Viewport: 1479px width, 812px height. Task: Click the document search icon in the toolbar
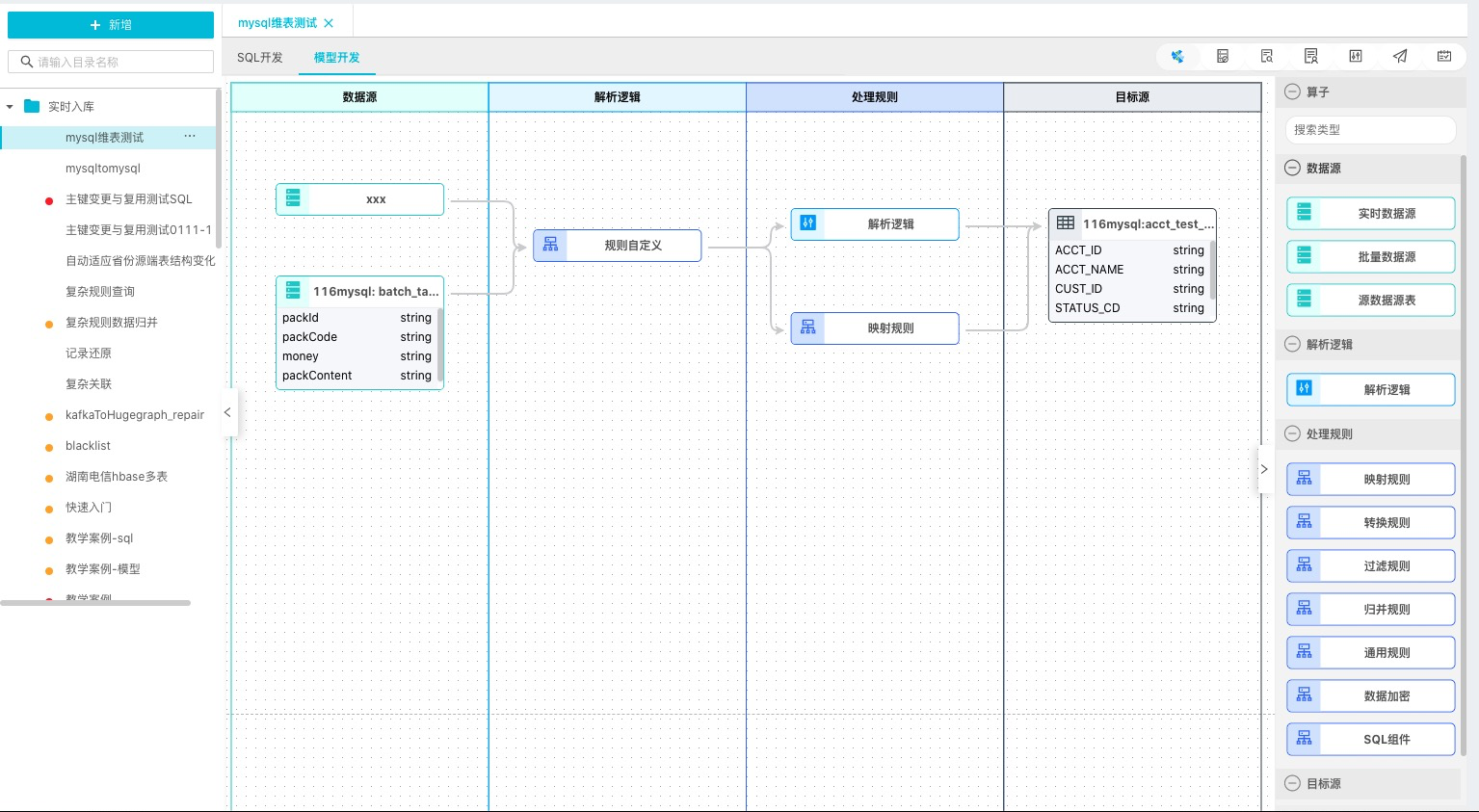coord(1267,57)
